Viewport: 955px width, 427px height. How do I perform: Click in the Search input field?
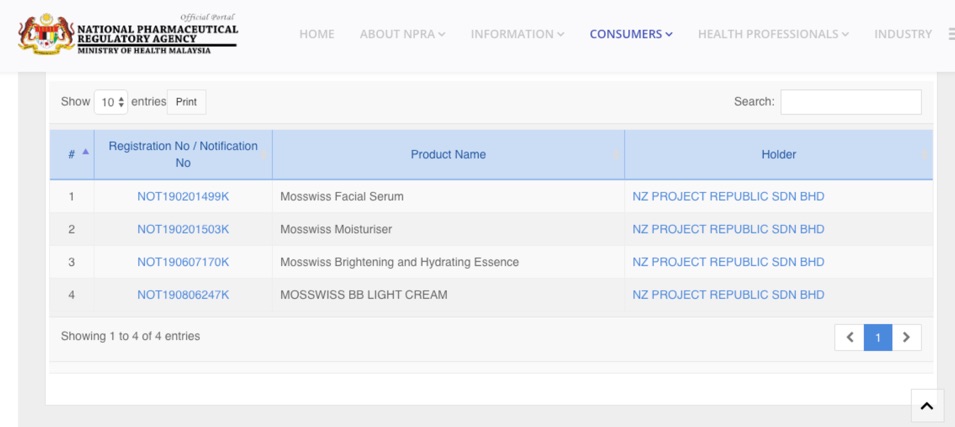click(850, 102)
